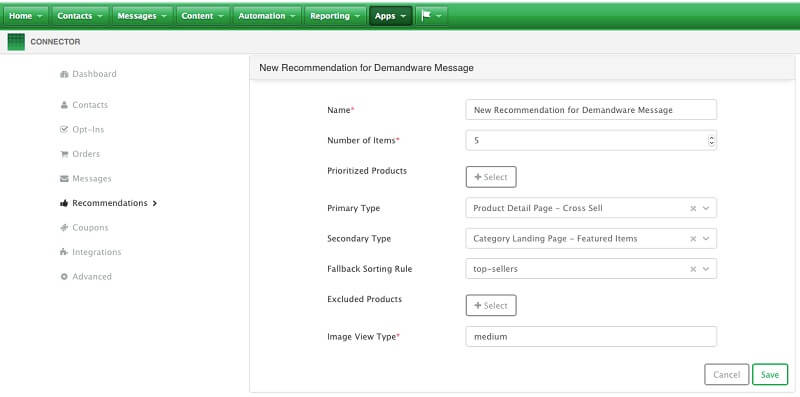Click the Connector grid logo icon

tap(16, 42)
